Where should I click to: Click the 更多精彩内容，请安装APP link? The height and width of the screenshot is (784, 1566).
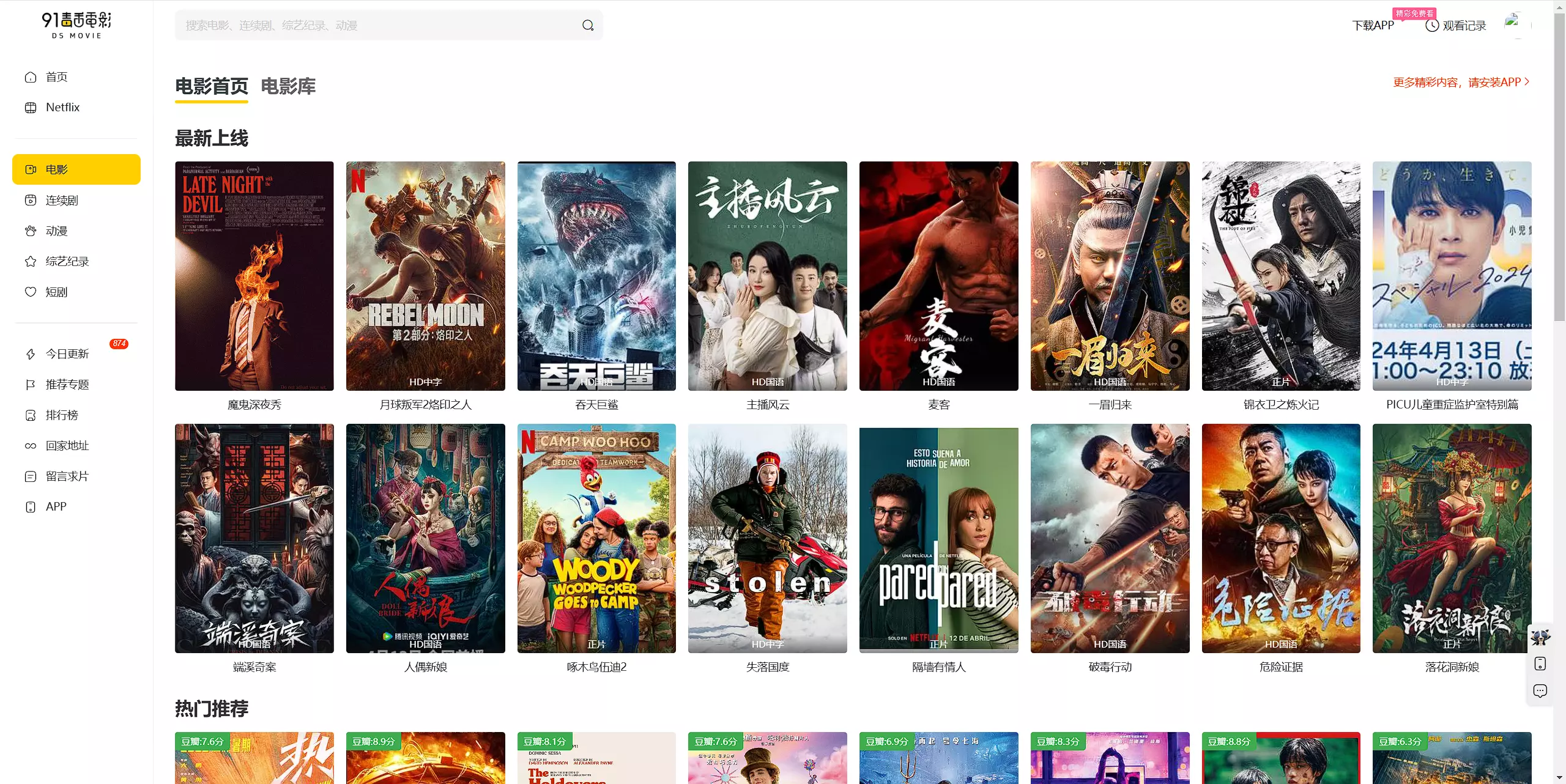[x=1461, y=82]
